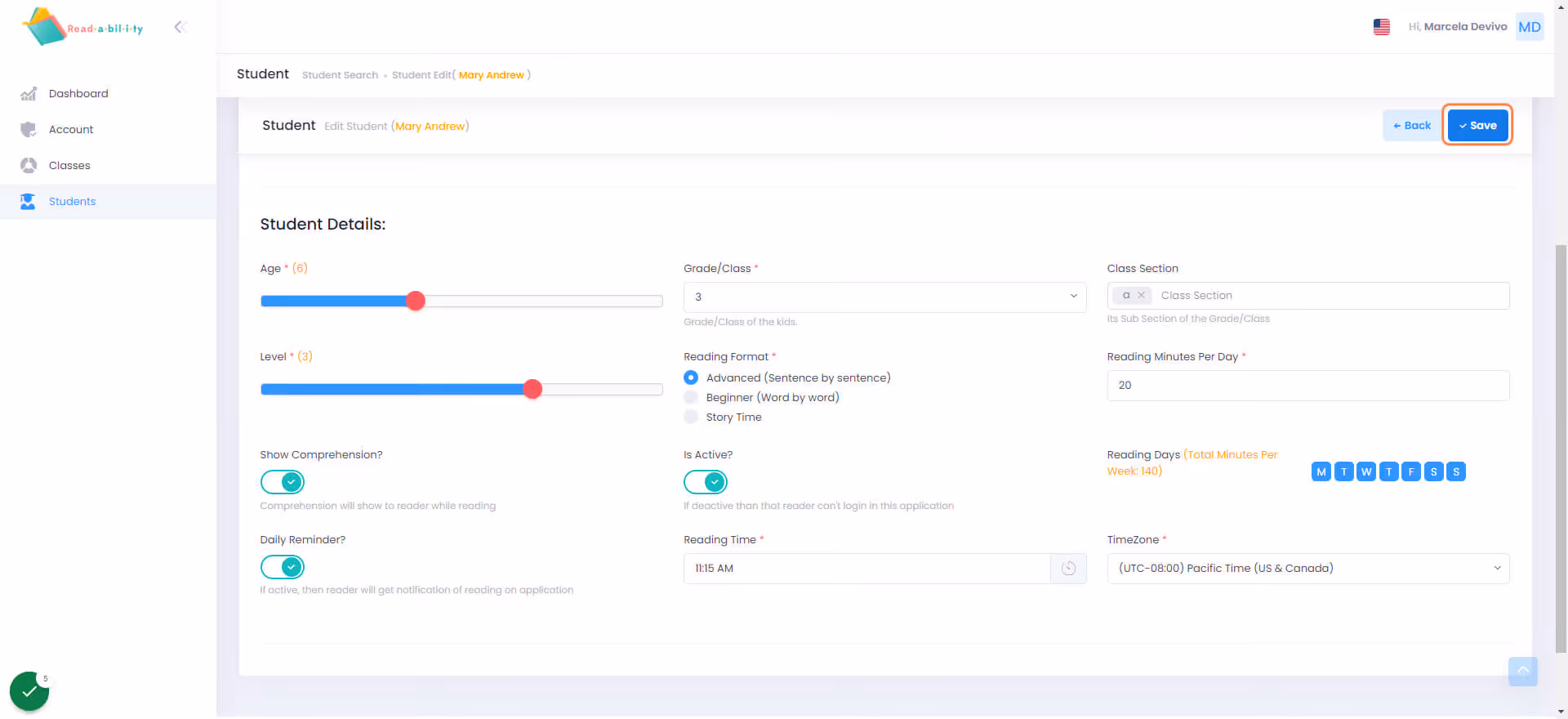Select Story Time reading format
Viewport: 1568px width, 719px height.
pos(691,417)
